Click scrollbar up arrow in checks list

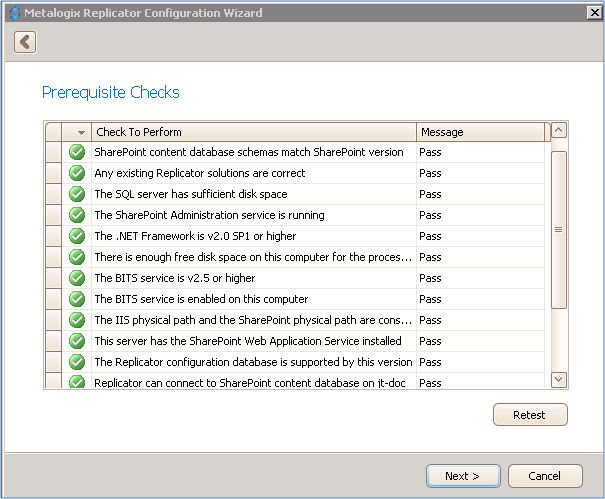coord(559,130)
